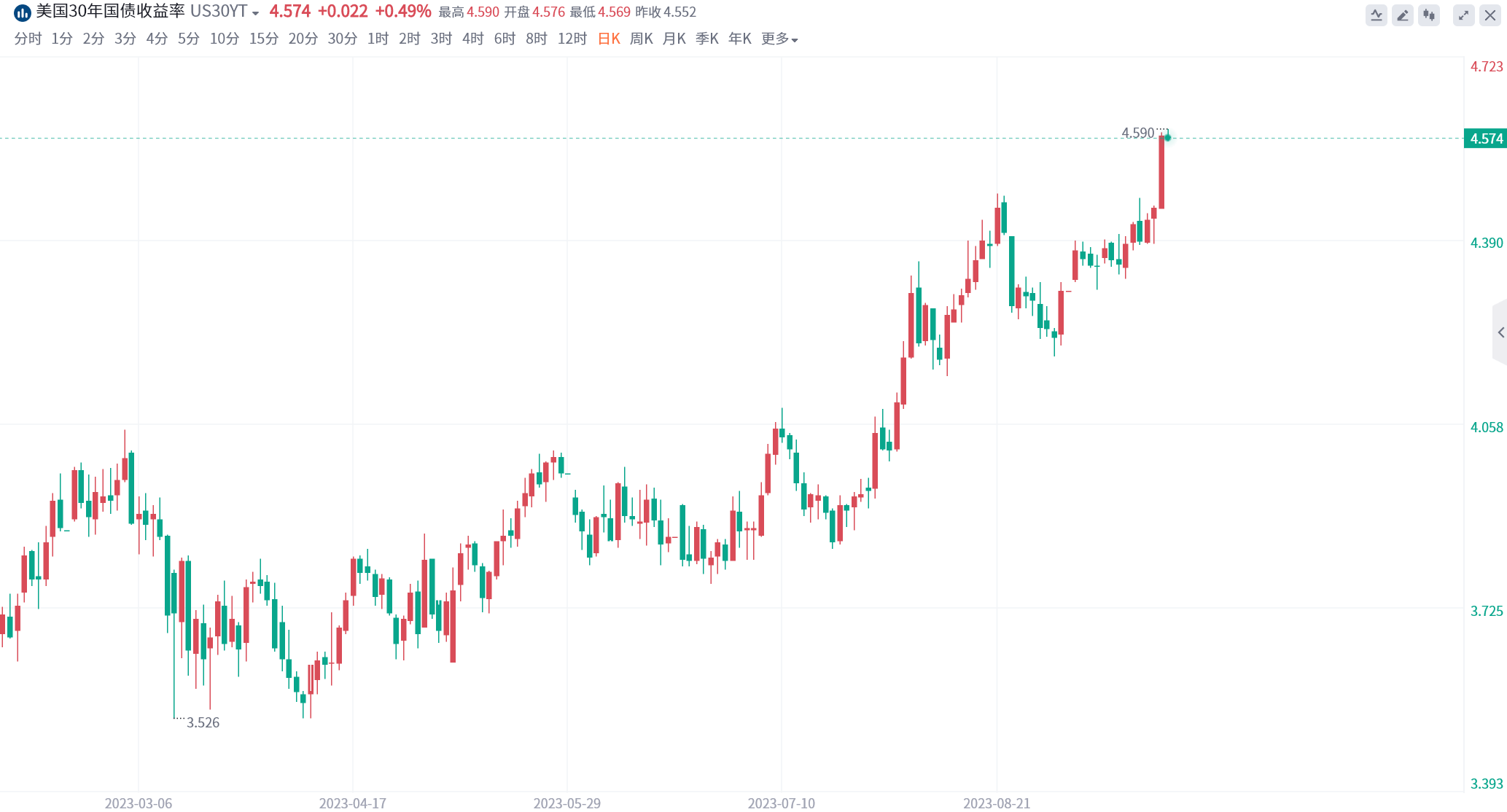The width and height of the screenshot is (1507, 812).
Task: Click the 3.526 low marker on chart
Action: (203, 722)
